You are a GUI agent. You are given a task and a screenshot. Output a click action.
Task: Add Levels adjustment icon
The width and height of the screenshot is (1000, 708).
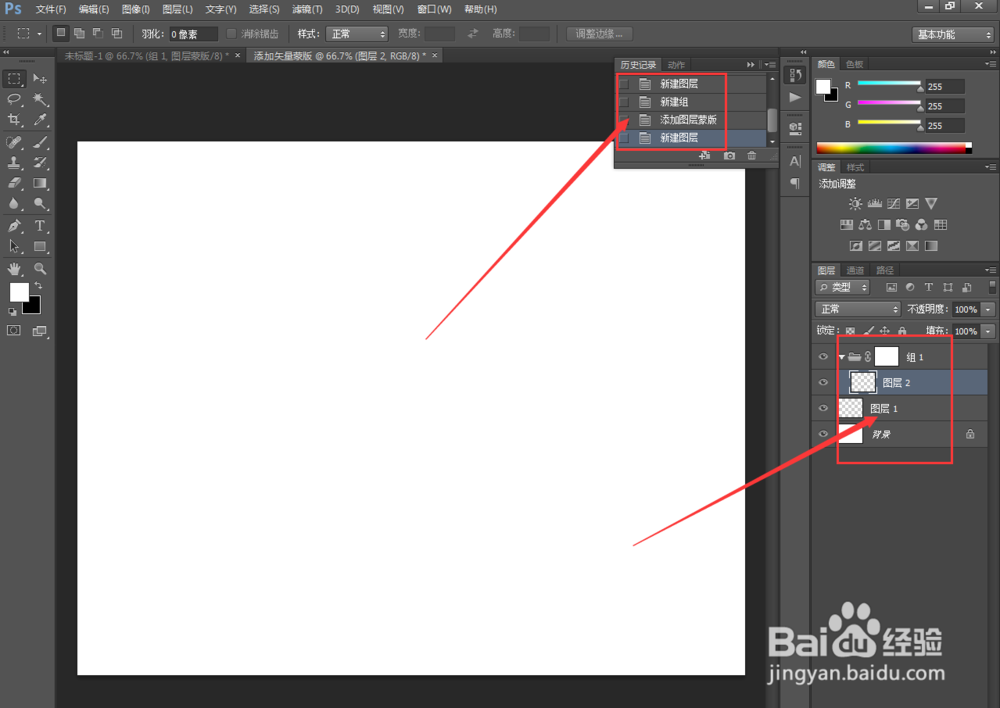click(874, 203)
